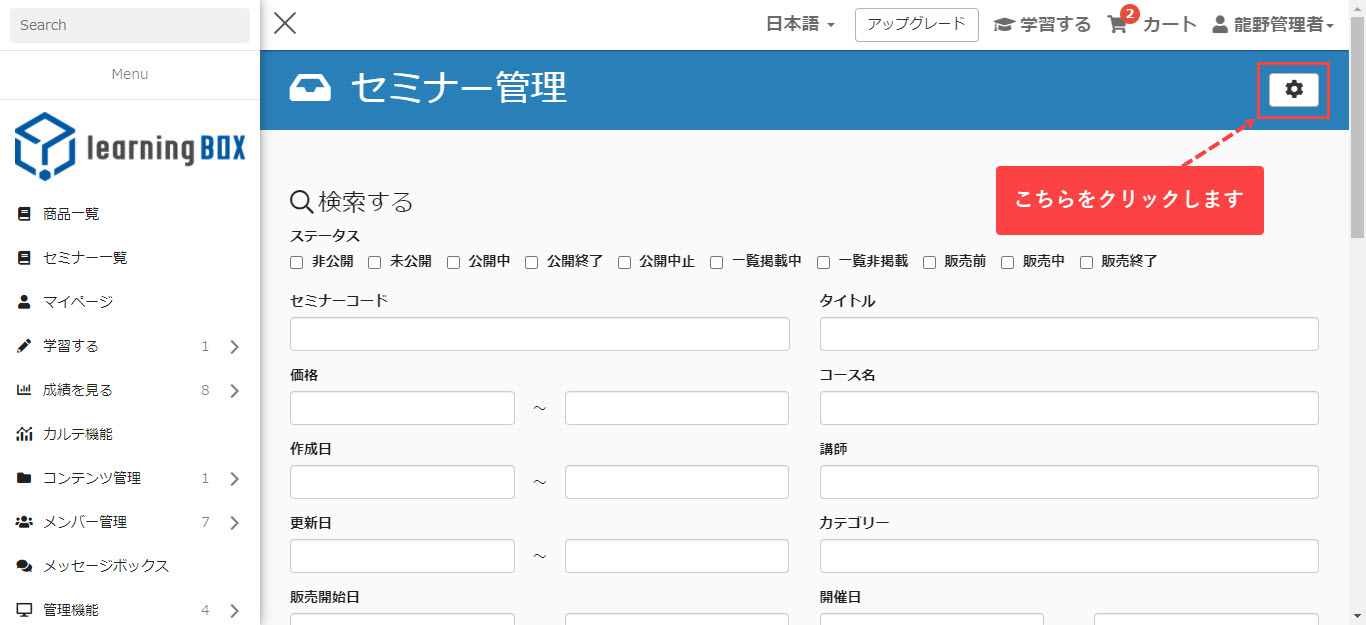Expand the コンテンツ管理 submenu chevron
1366x625 pixels.
234,479
